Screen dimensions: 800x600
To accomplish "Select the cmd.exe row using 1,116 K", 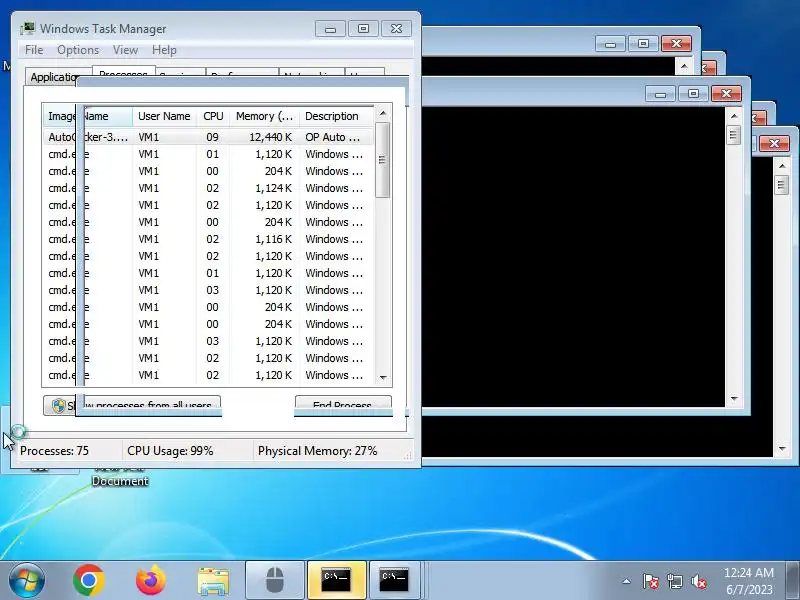I will [208, 239].
